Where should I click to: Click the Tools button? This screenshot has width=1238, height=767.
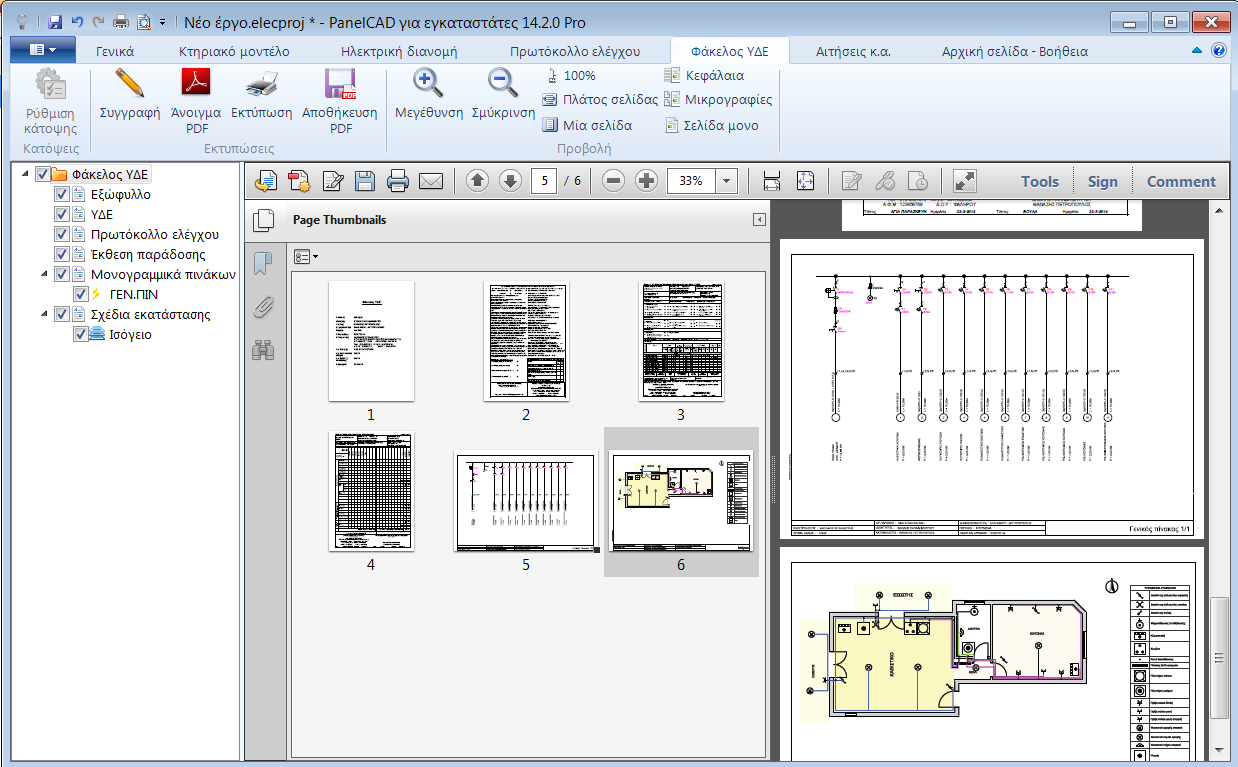[x=1039, y=181]
